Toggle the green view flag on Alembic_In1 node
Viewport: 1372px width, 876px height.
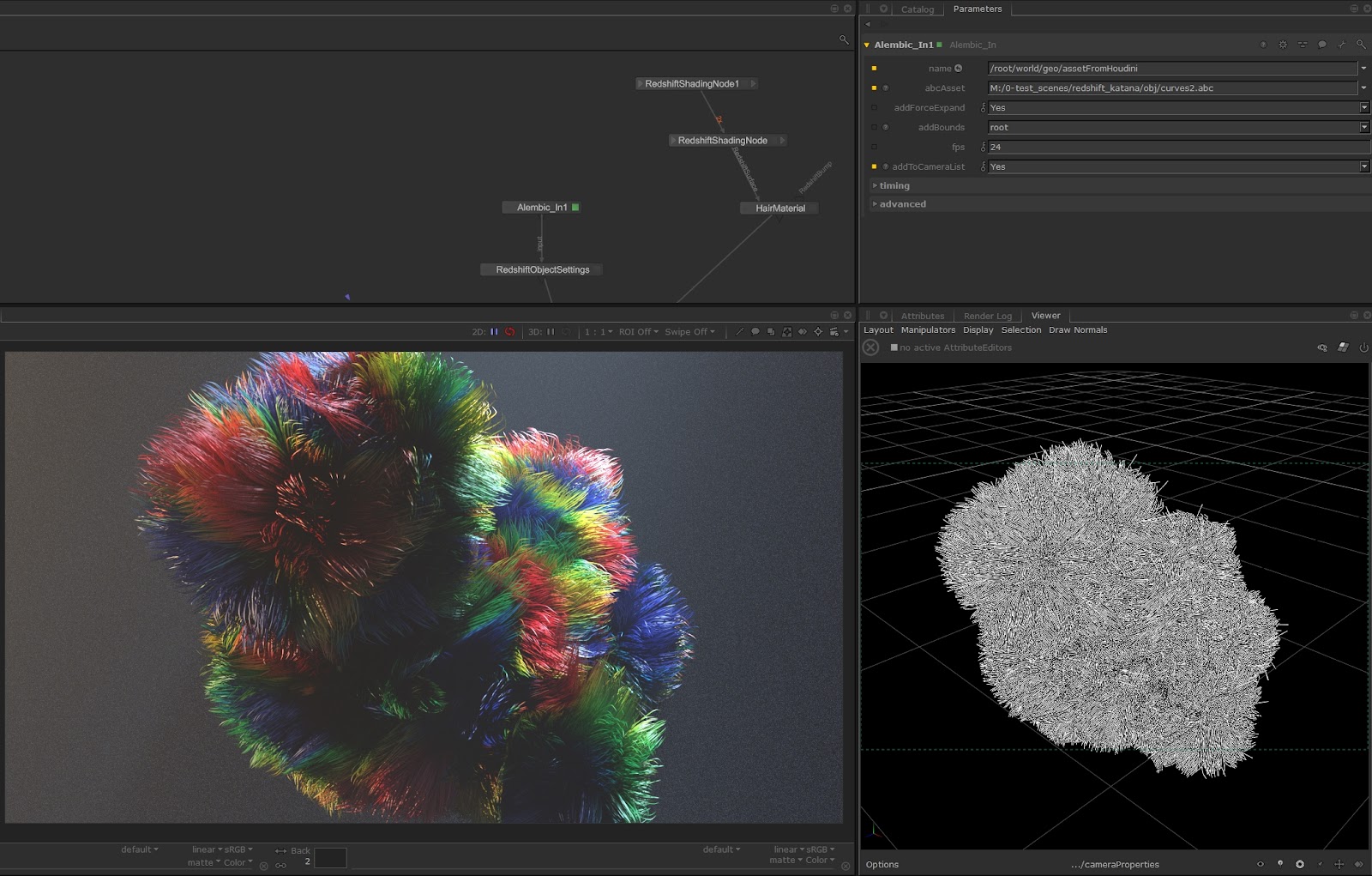(x=575, y=208)
